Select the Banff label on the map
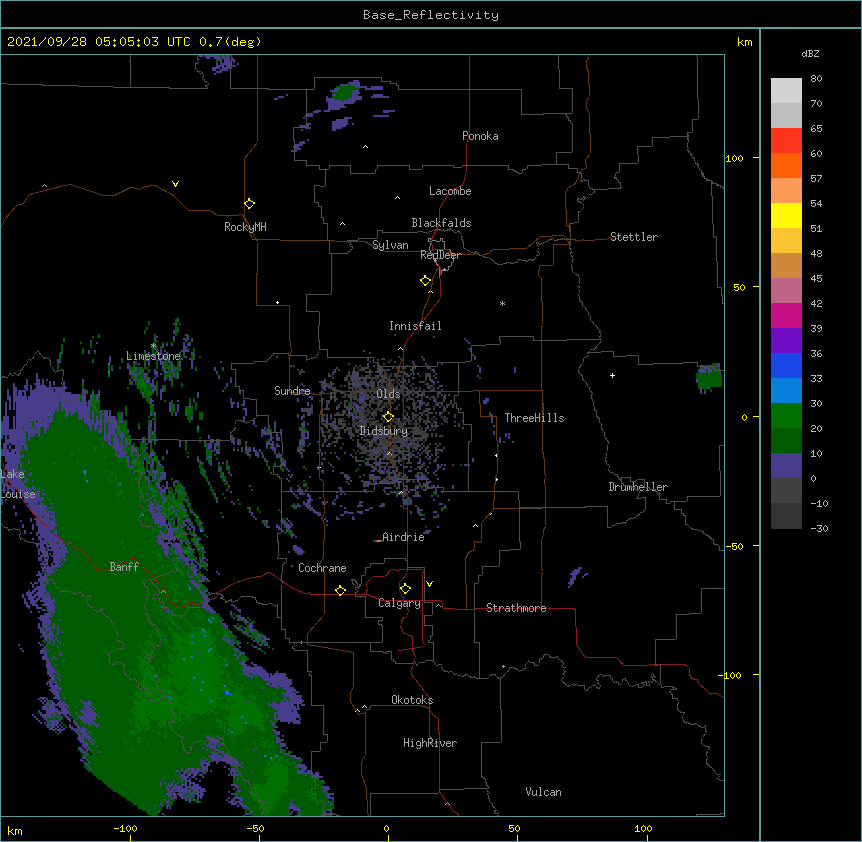862x842 pixels. point(124,567)
